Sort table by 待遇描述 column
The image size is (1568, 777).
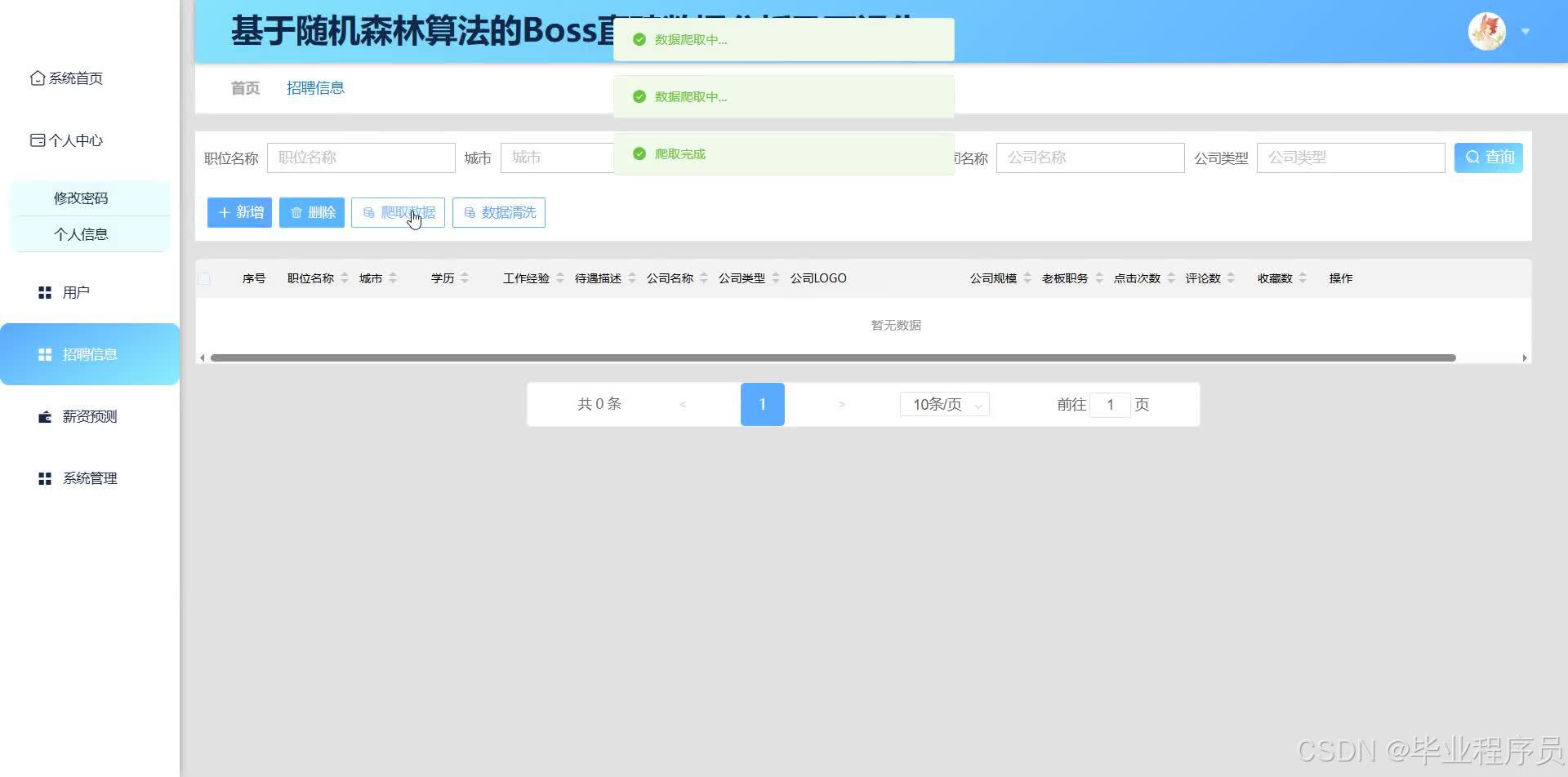point(632,278)
